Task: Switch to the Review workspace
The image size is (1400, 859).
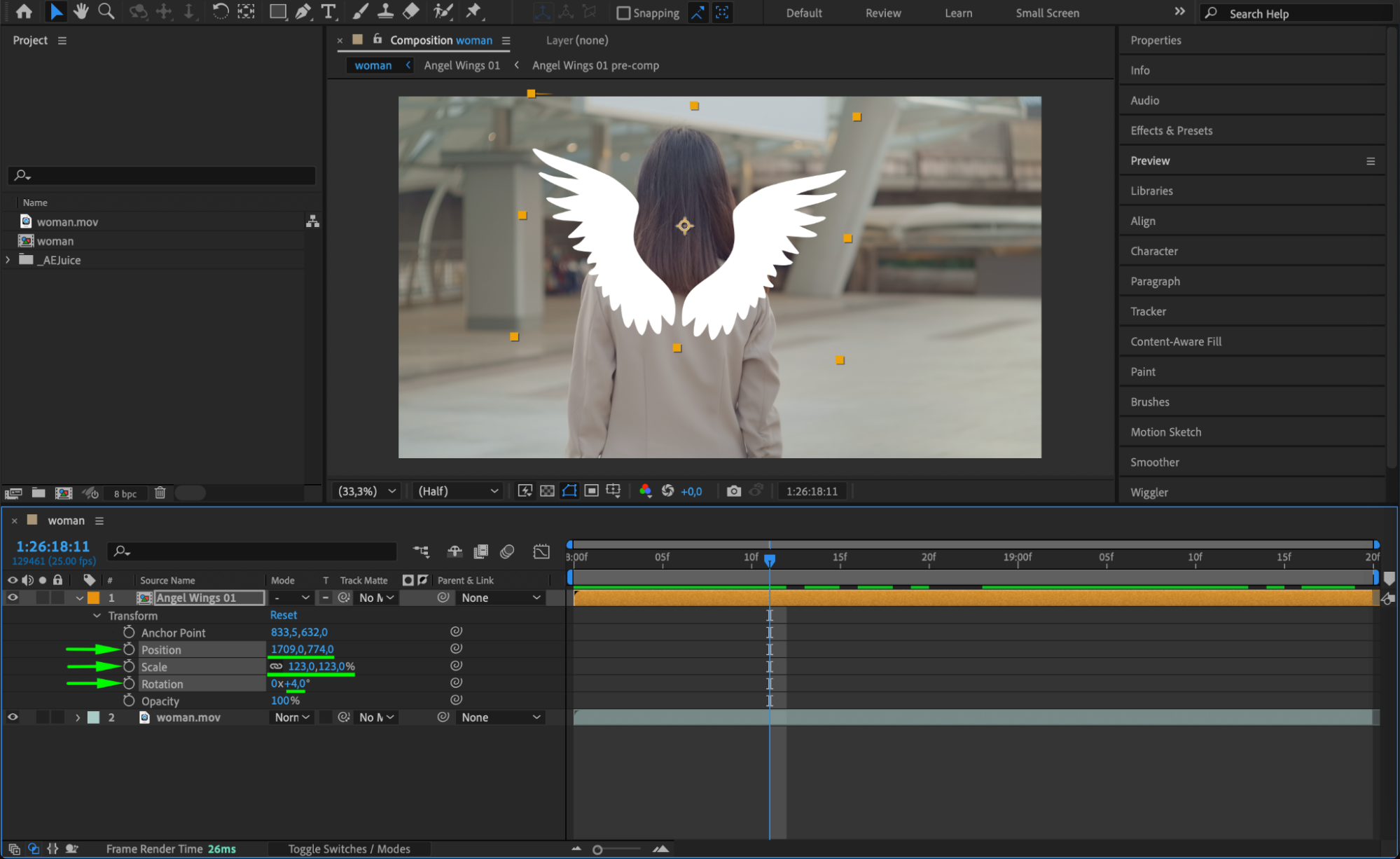Action: coord(882,13)
